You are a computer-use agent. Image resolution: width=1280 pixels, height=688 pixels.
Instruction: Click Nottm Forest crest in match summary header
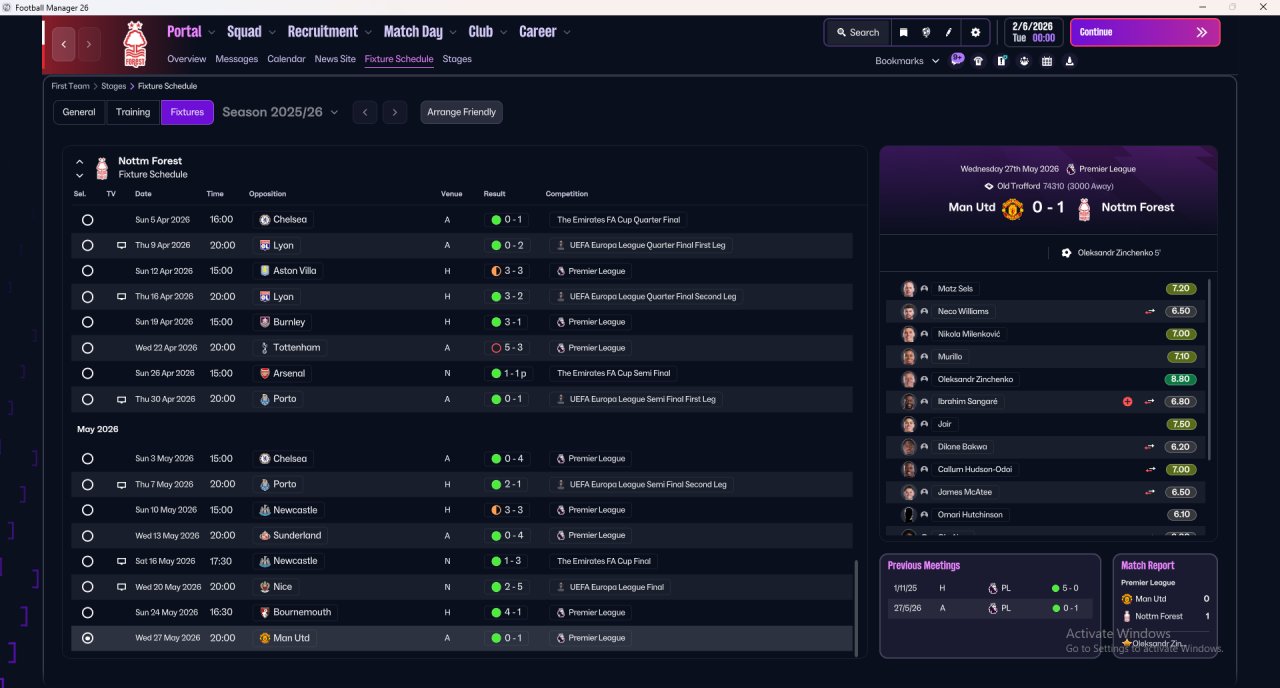coord(1083,208)
